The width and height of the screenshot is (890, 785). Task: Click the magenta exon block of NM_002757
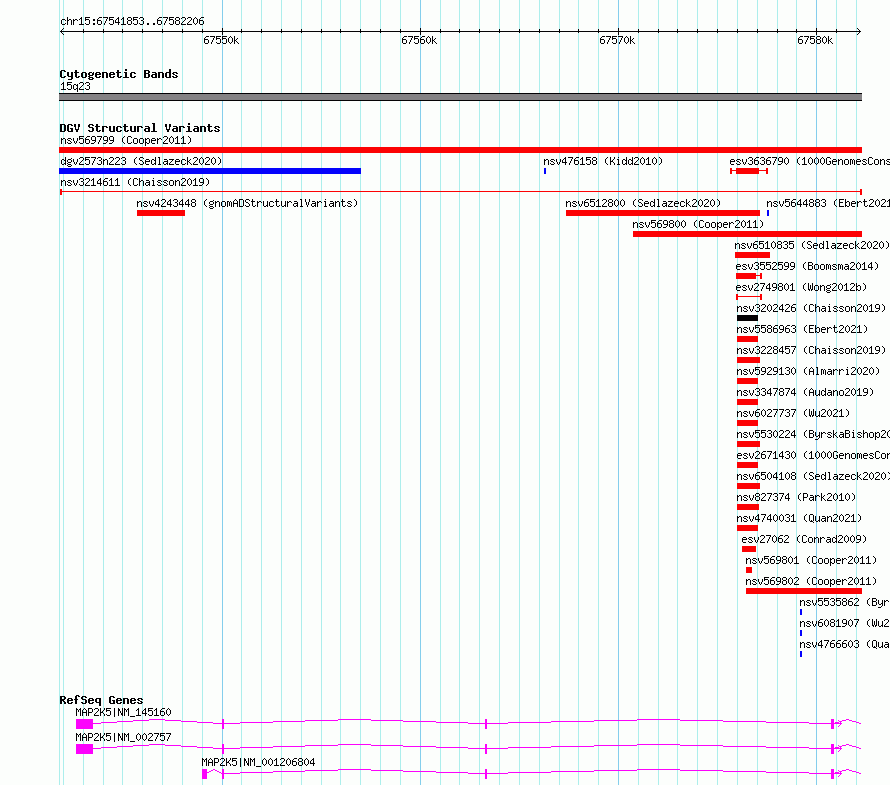(85, 749)
